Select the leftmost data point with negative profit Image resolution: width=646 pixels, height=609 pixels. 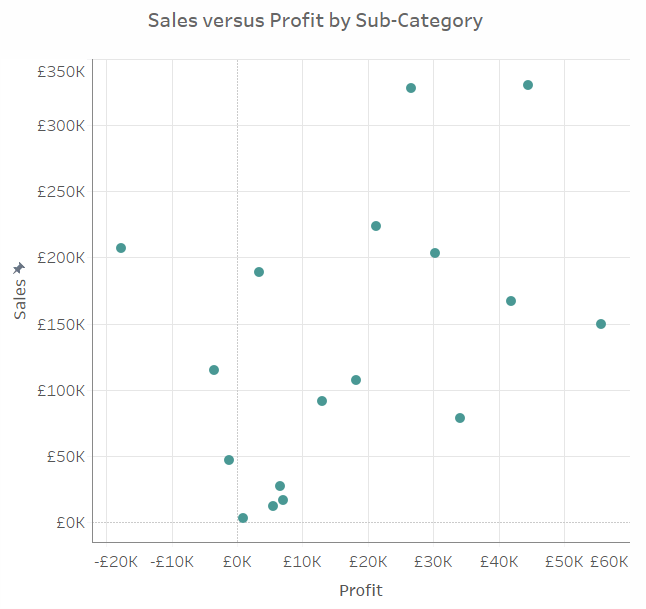click(x=121, y=248)
